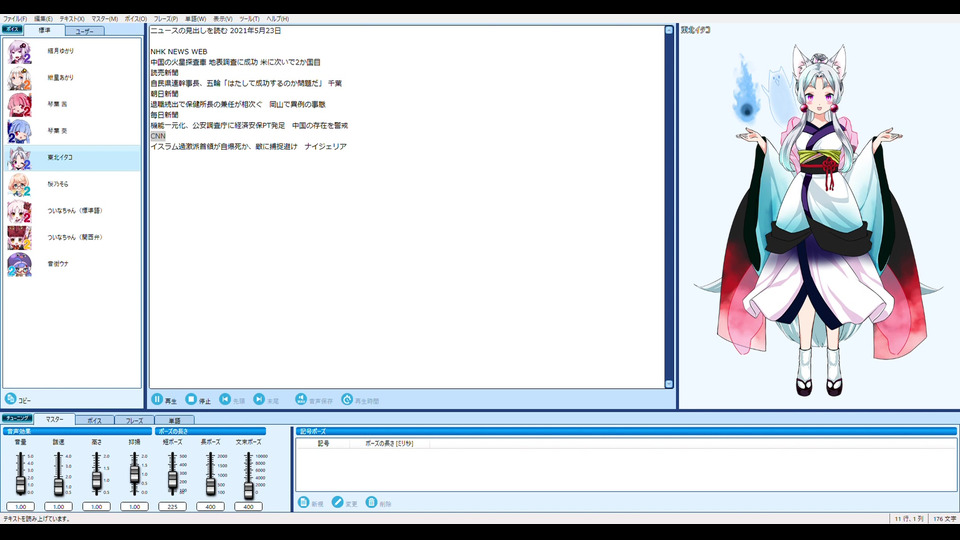The width and height of the screenshot is (960, 540).
Task: Add a symbol pause with the 新規 icon
Action: 303,502
